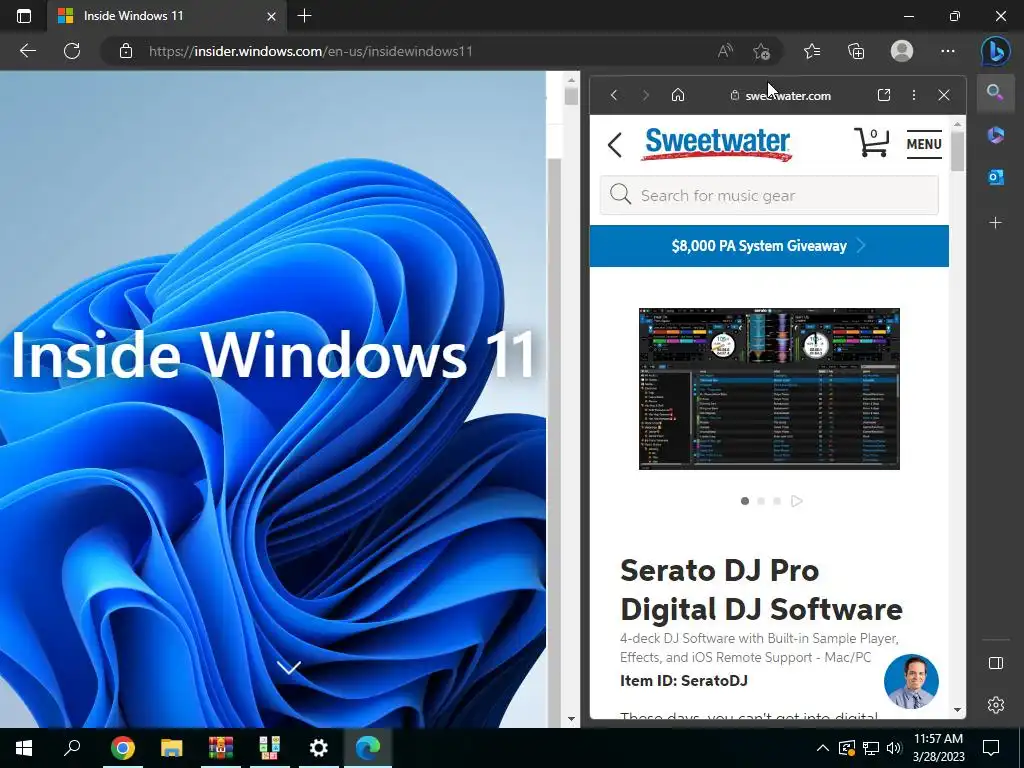Viewport: 1024px width, 768px height.
Task: Switch to Edge on the taskbar
Action: (368, 747)
